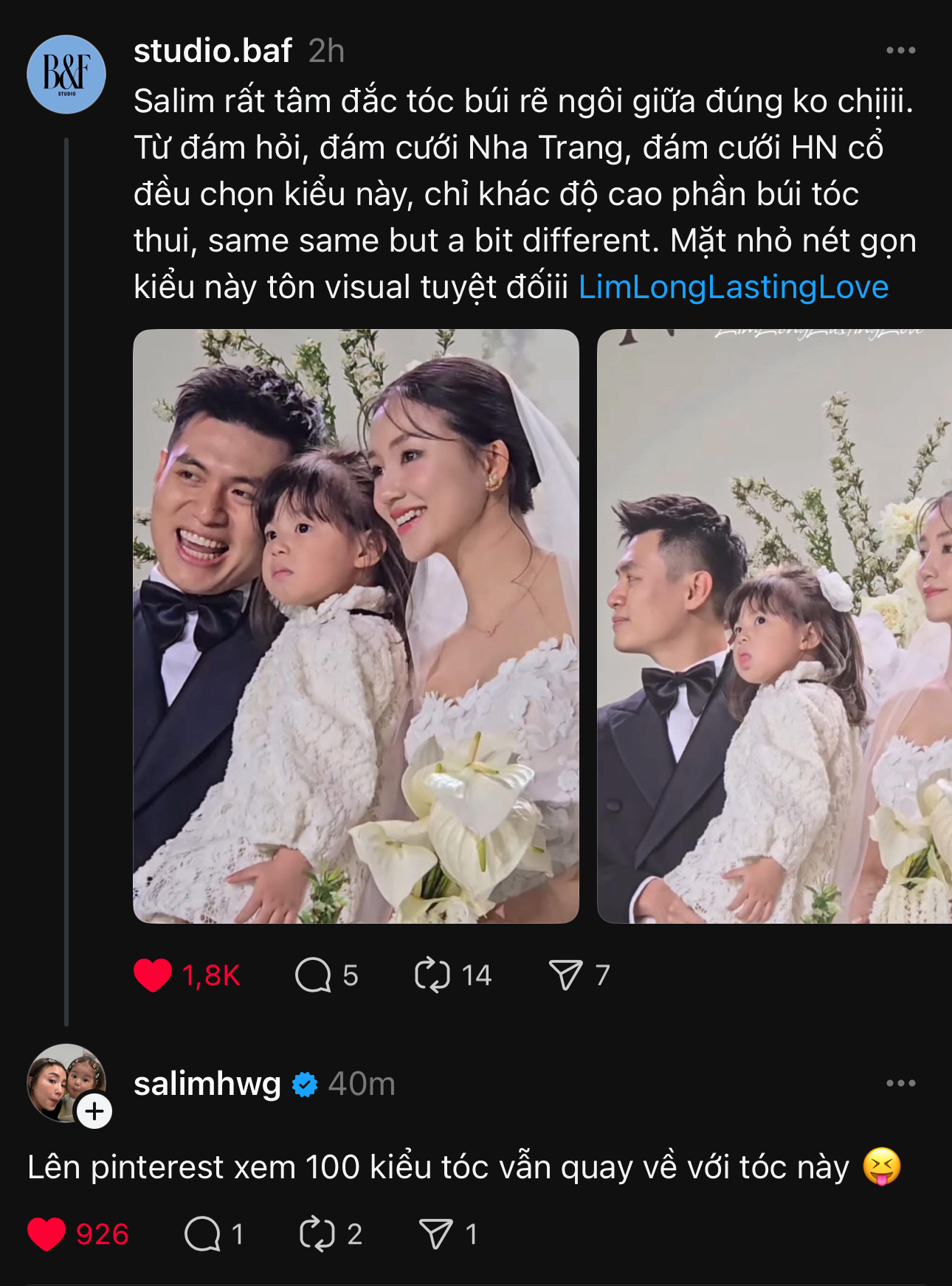View the second partially visible wedding photo
The width and height of the screenshot is (952, 1286).
click(774, 626)
